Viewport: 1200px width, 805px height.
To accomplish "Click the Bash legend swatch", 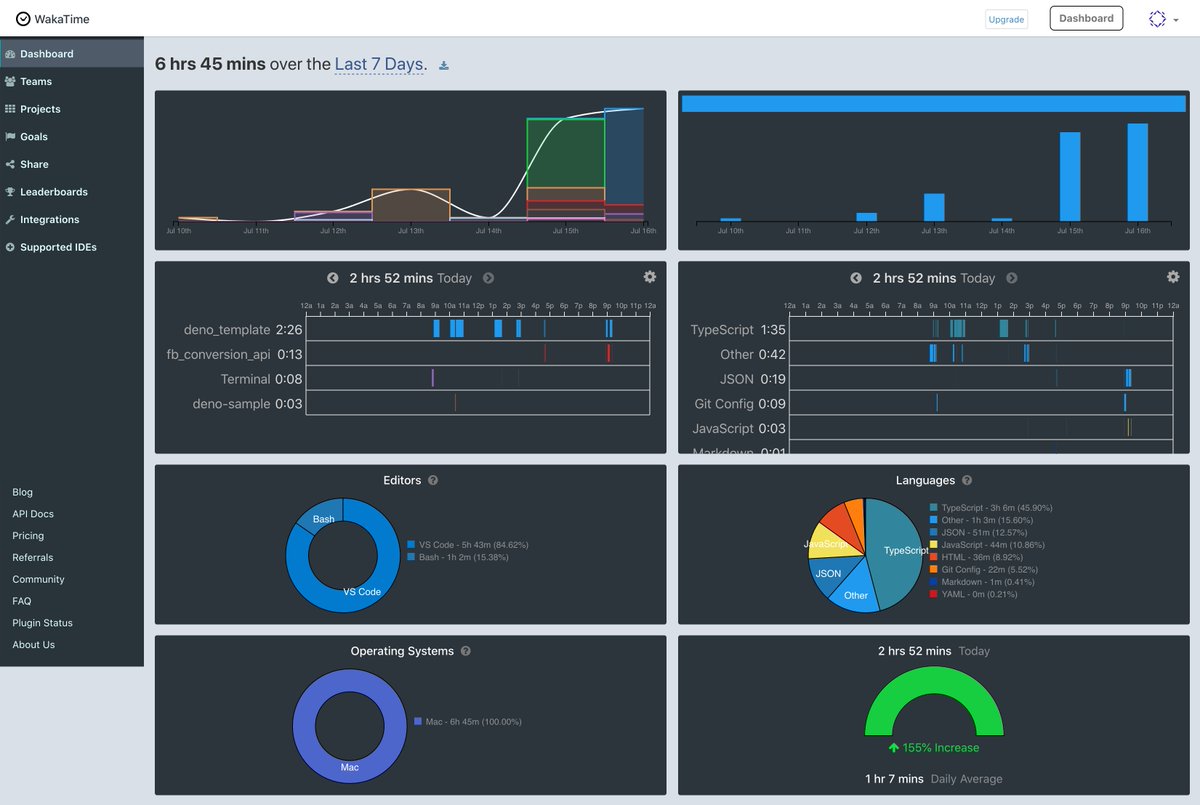I will [x=411, y=557].
